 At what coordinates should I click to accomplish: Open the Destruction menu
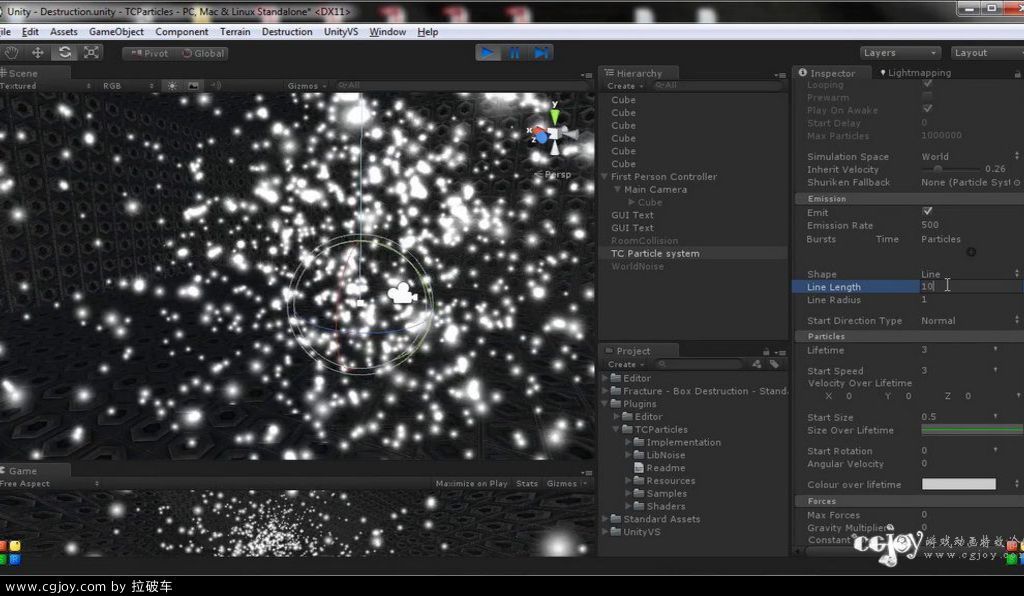(287, 31)
